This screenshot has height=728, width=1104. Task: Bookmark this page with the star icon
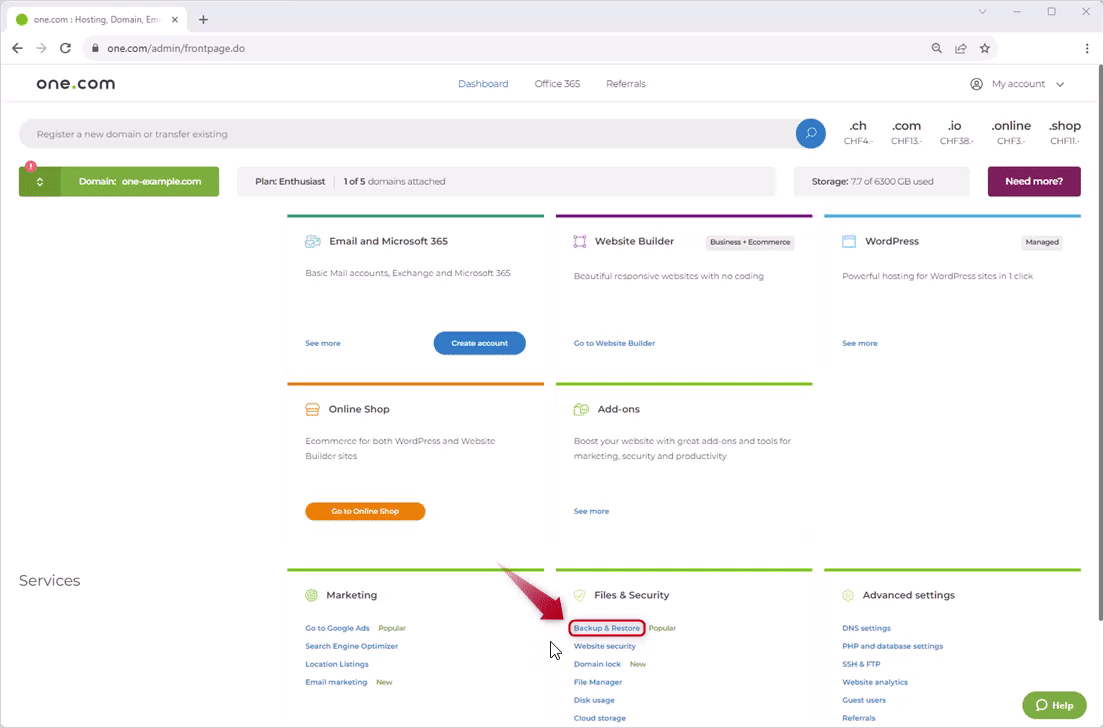point(985,48)
